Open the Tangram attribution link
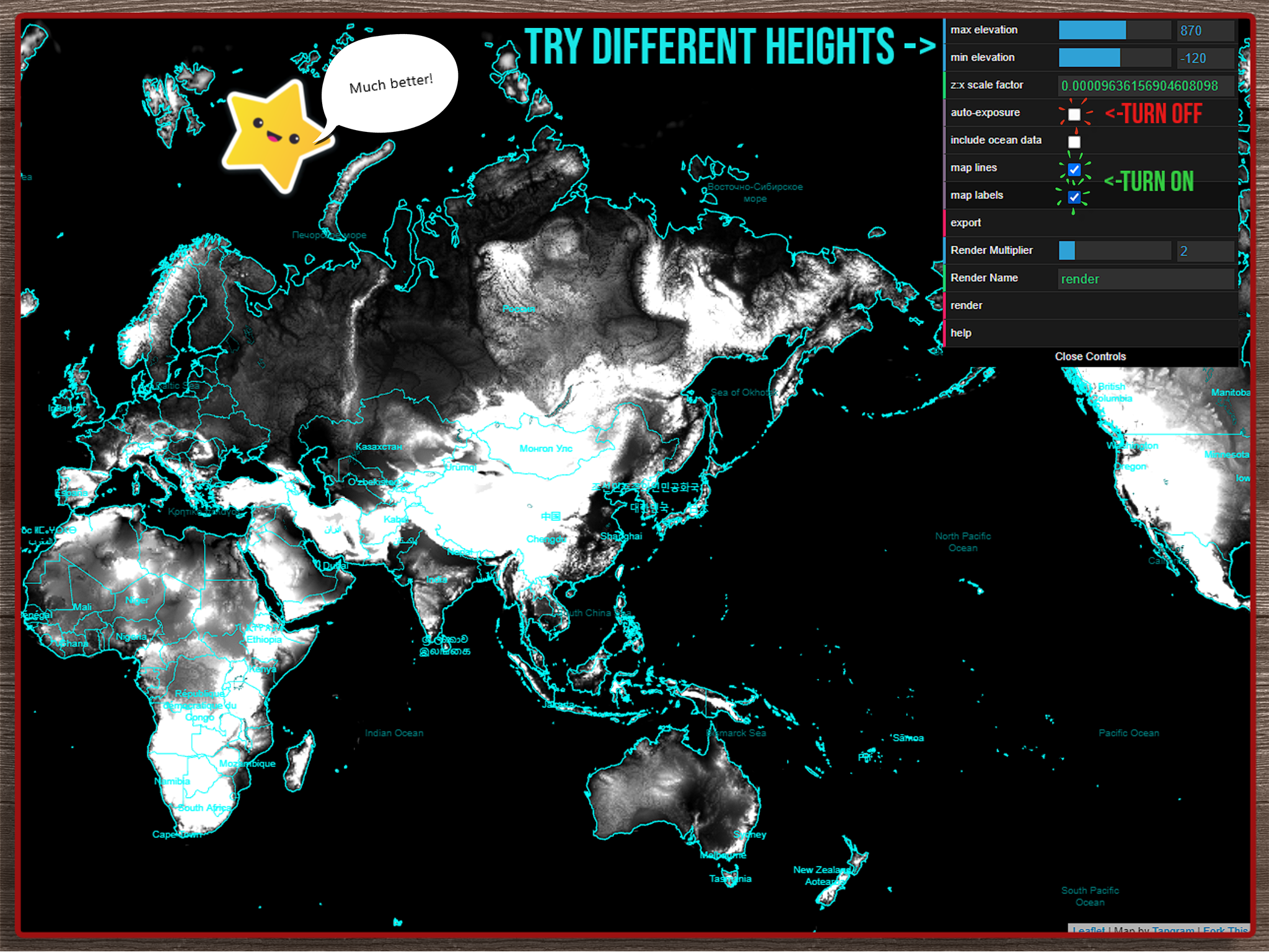 1172,930
